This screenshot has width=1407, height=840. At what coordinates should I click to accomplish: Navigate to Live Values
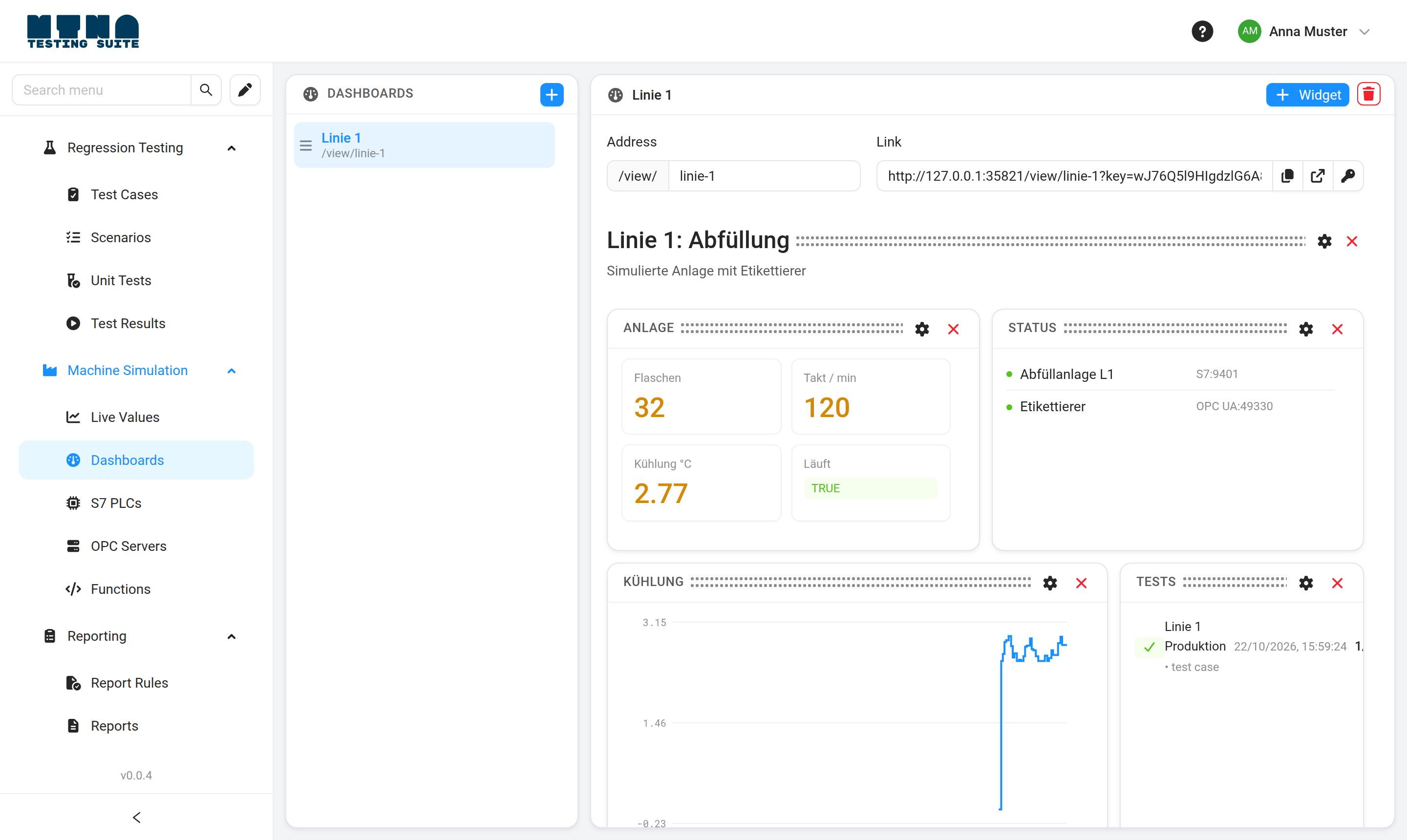point(136,417)
